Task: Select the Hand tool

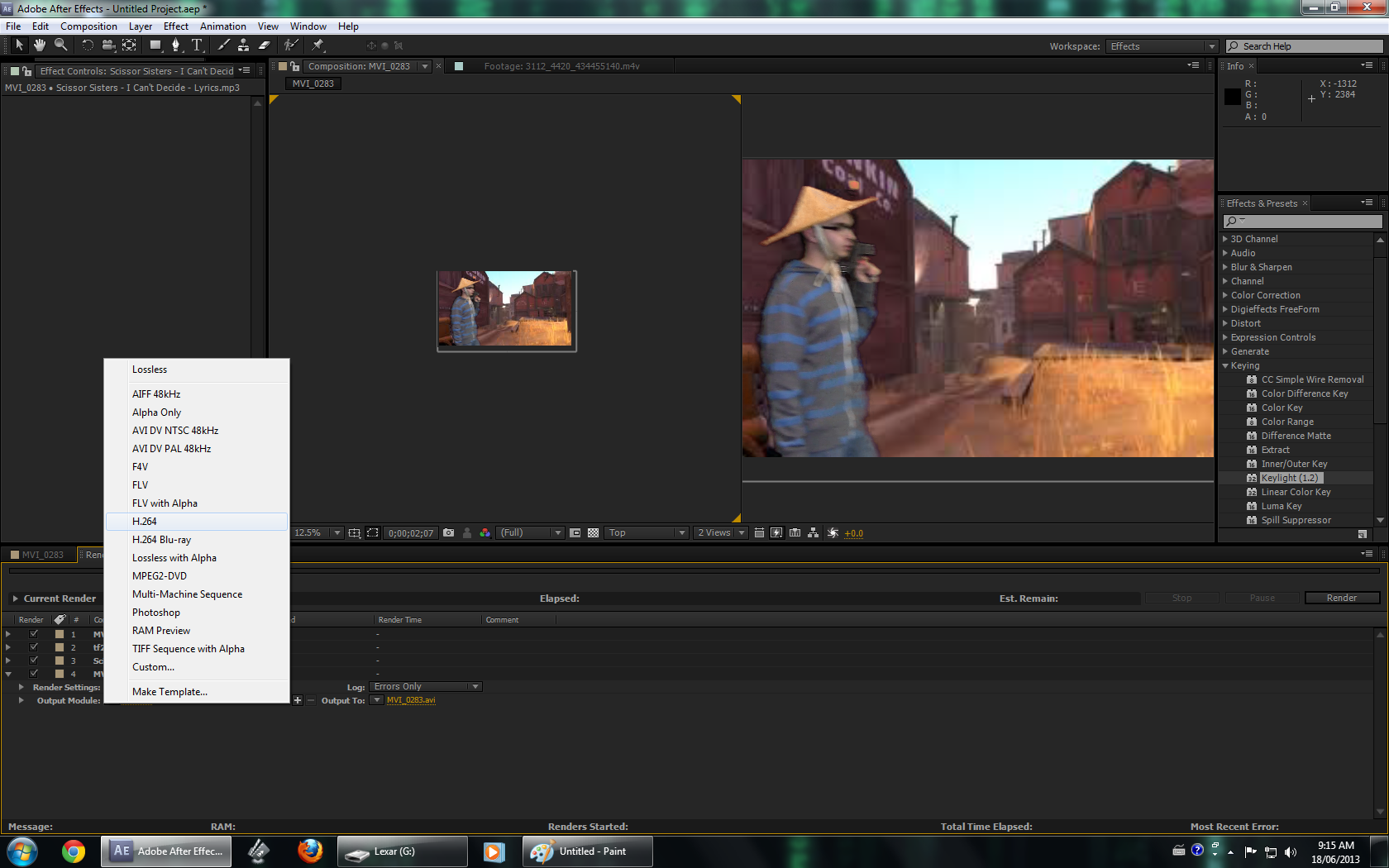Action: point(40,45)
